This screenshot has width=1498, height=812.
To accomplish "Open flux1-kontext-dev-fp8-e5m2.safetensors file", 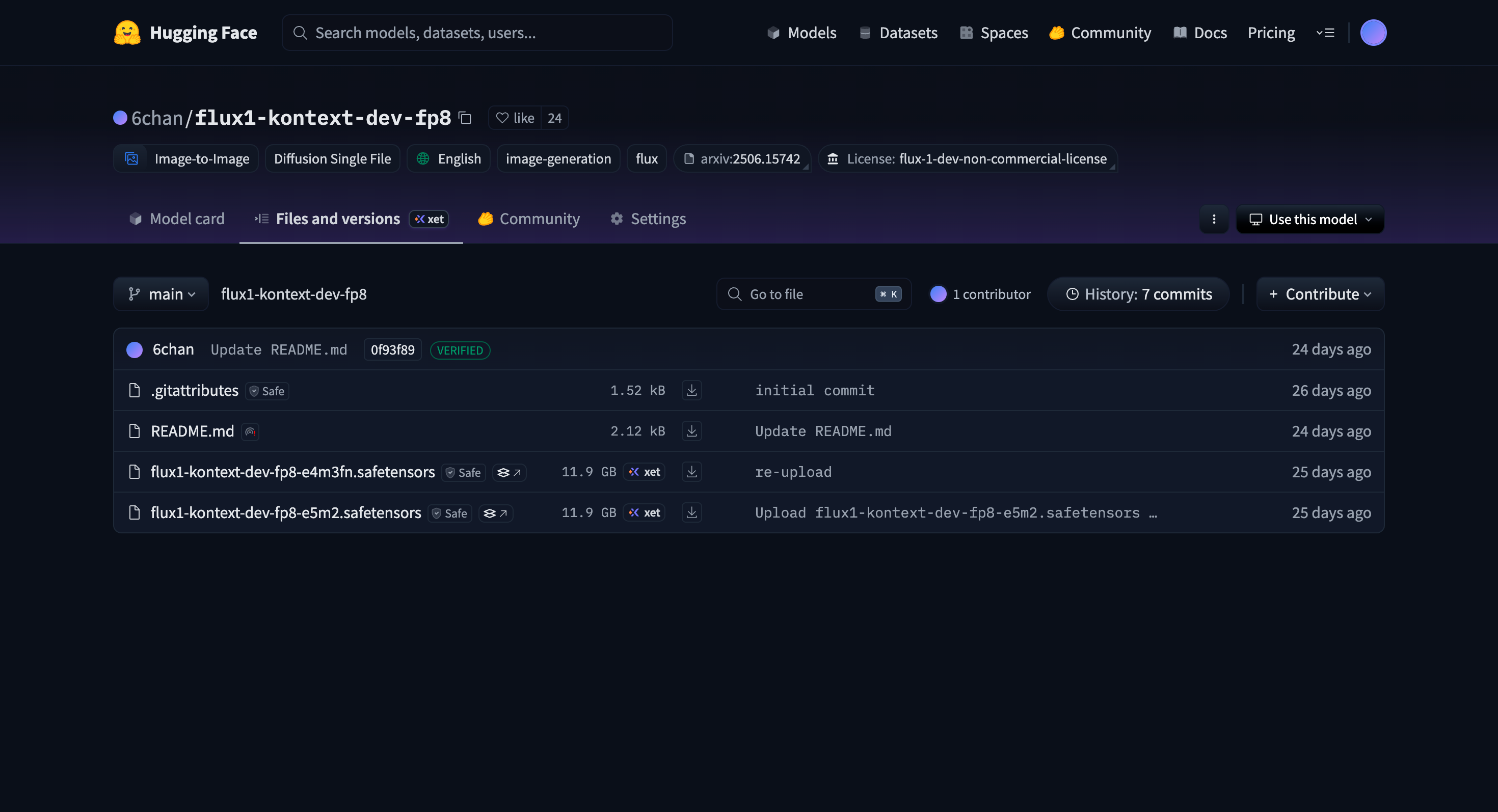I will pyautogui.click(x=286, y=512).
